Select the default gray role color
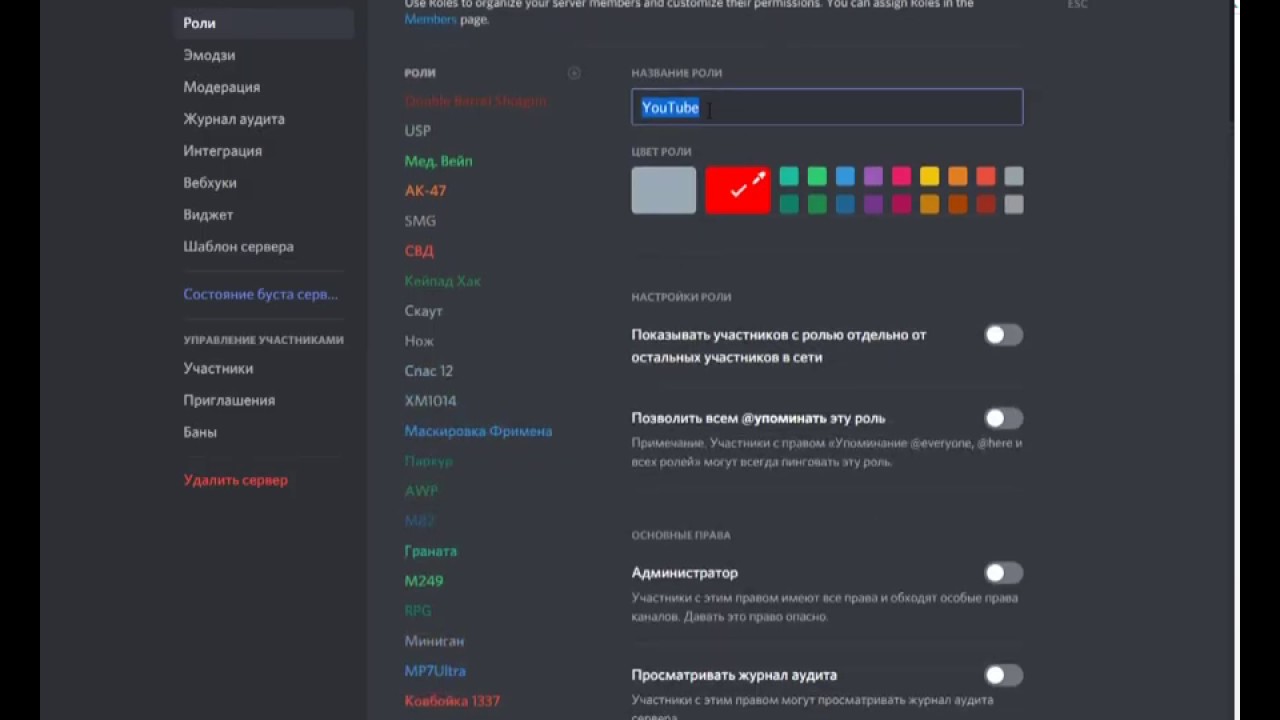The width and height of the screenshot is (1280, 720). (x=664, y=190)
